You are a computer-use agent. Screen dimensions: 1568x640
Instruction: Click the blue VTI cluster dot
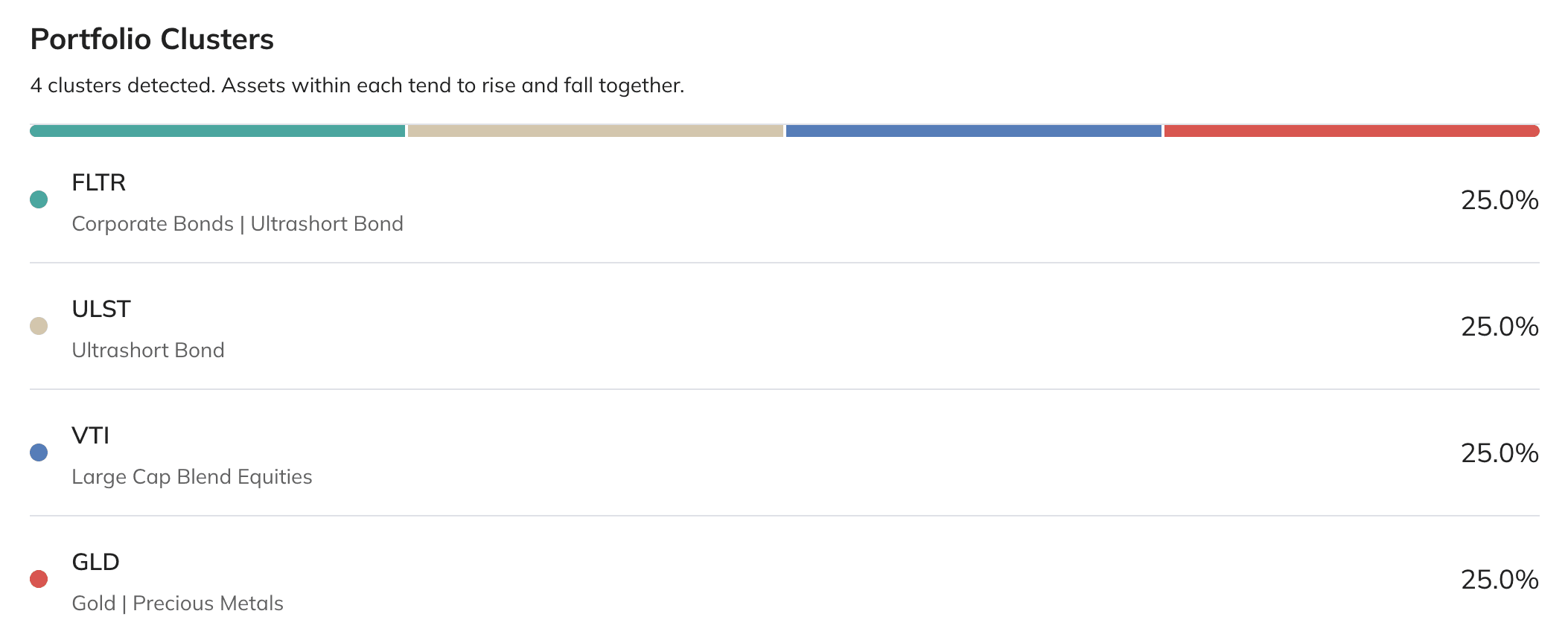click(x=39, y=452)
